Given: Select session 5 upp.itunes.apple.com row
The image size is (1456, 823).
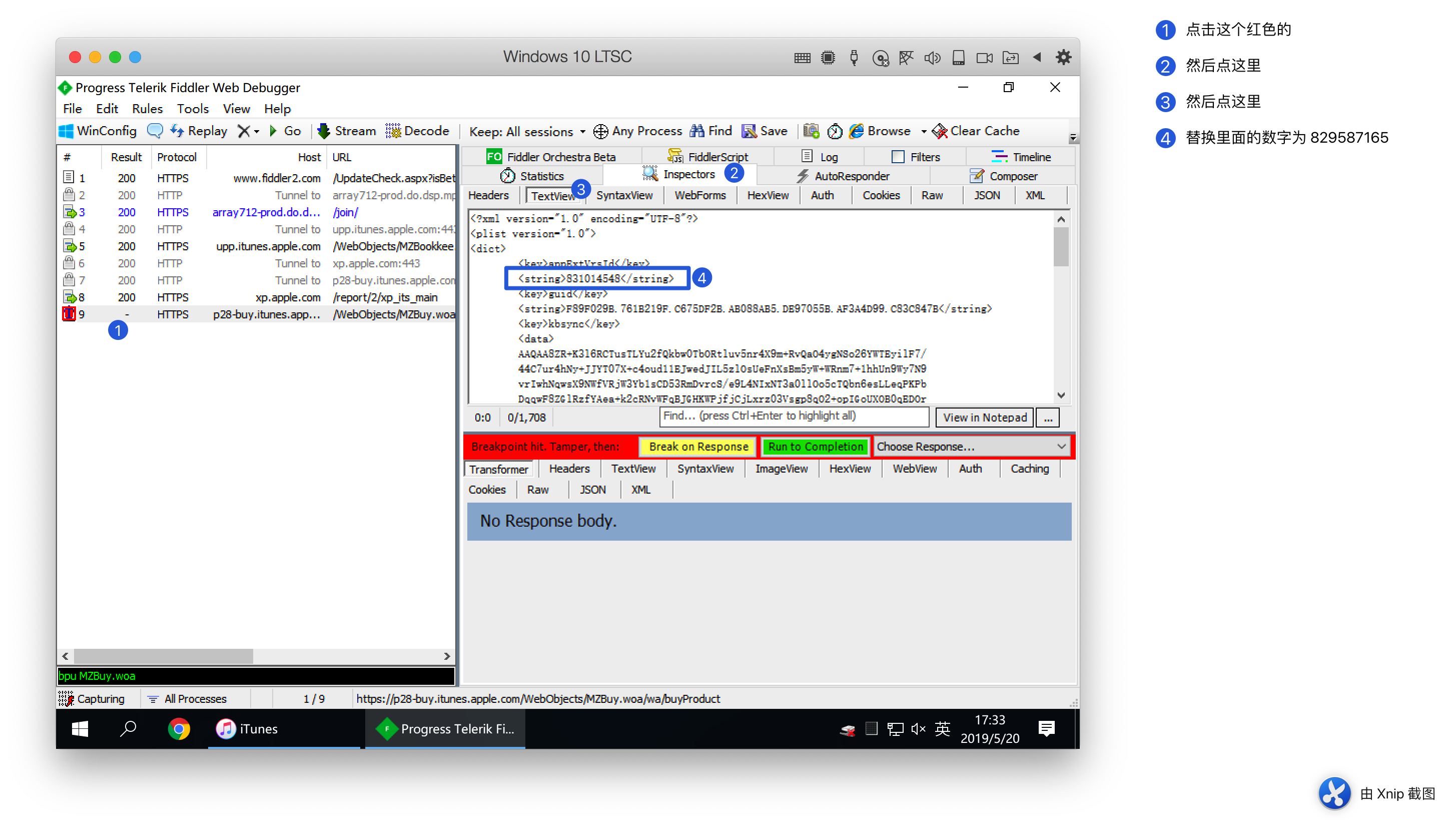Looking at the screenshot, I should pyautogui.click(x=257, y=246).
